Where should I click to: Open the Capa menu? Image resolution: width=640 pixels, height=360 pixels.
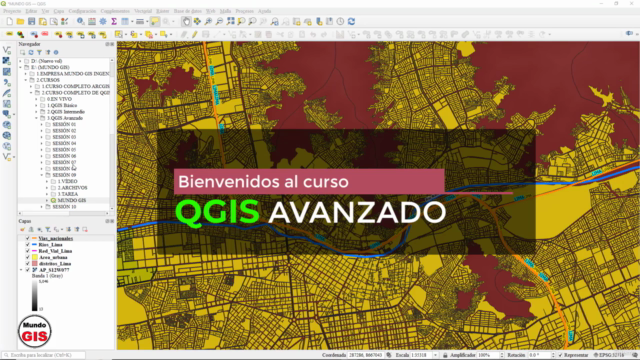pyautogui.click(x=59, y=11)
